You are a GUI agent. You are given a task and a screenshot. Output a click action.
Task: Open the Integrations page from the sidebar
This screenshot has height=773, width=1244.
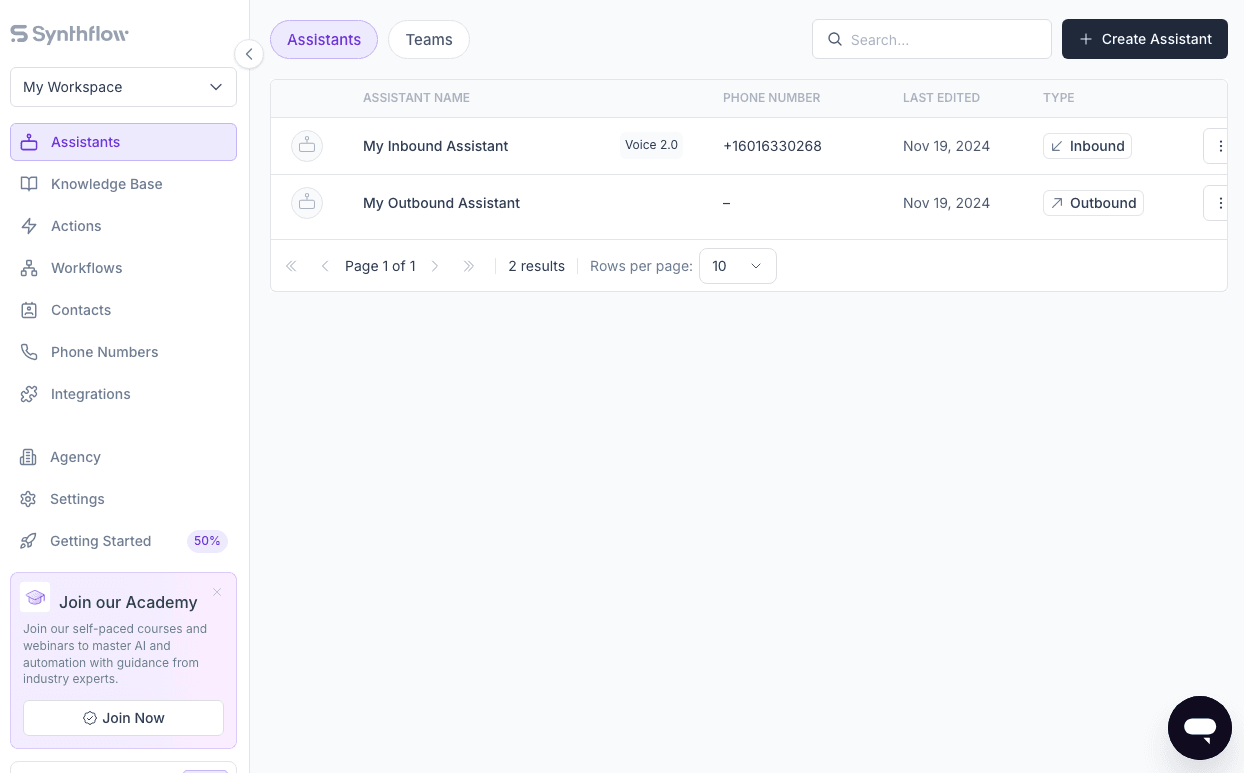click(90, 394)
